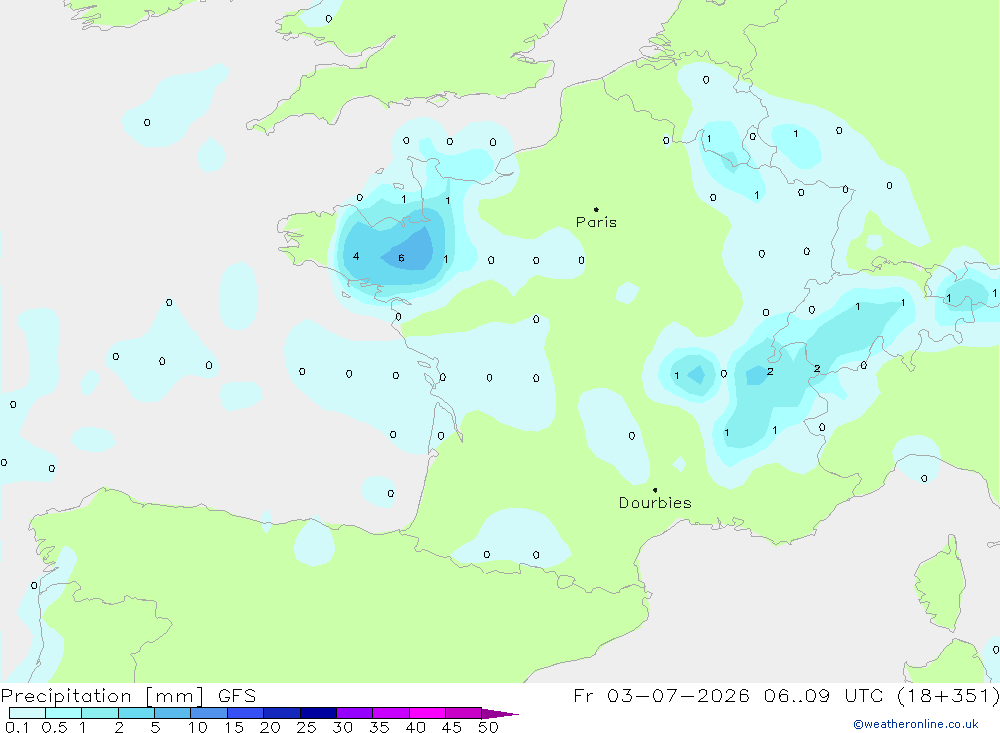Click the '4' precipitation value over Brittany
Viewport: 1000px width, 733px height.
pyautogui.click(x=356, y=256)
